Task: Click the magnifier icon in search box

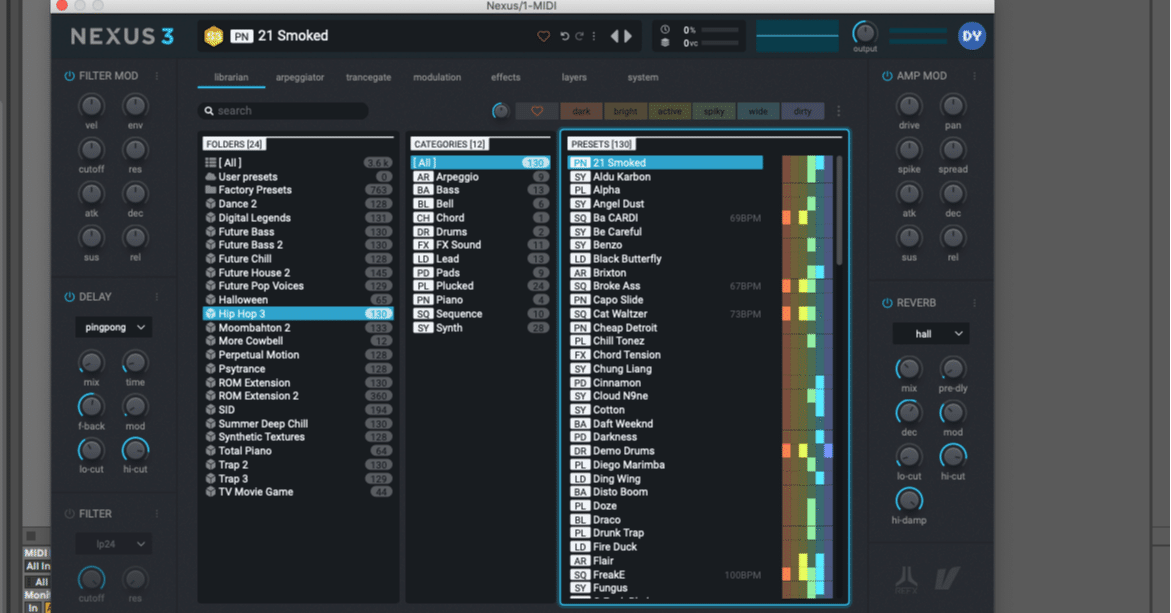Action: click(x=209, y=111)
